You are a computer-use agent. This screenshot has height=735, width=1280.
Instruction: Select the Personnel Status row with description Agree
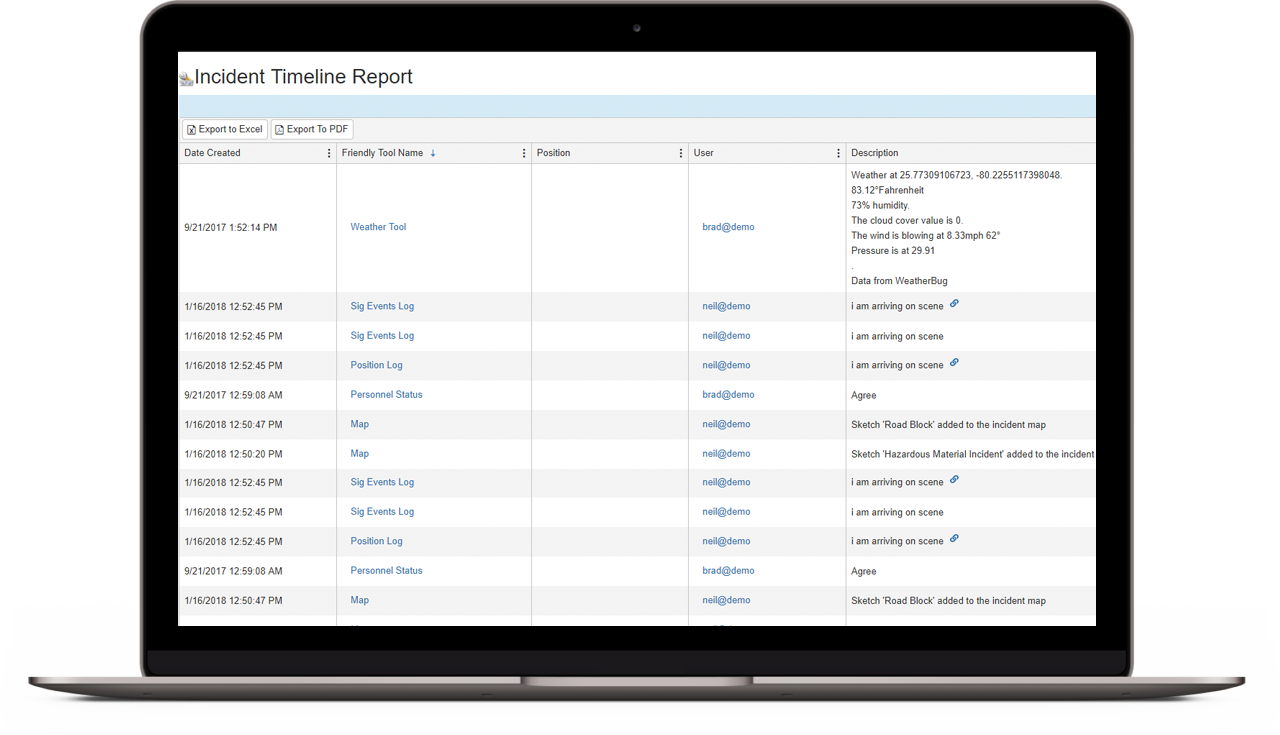point(386,394)
